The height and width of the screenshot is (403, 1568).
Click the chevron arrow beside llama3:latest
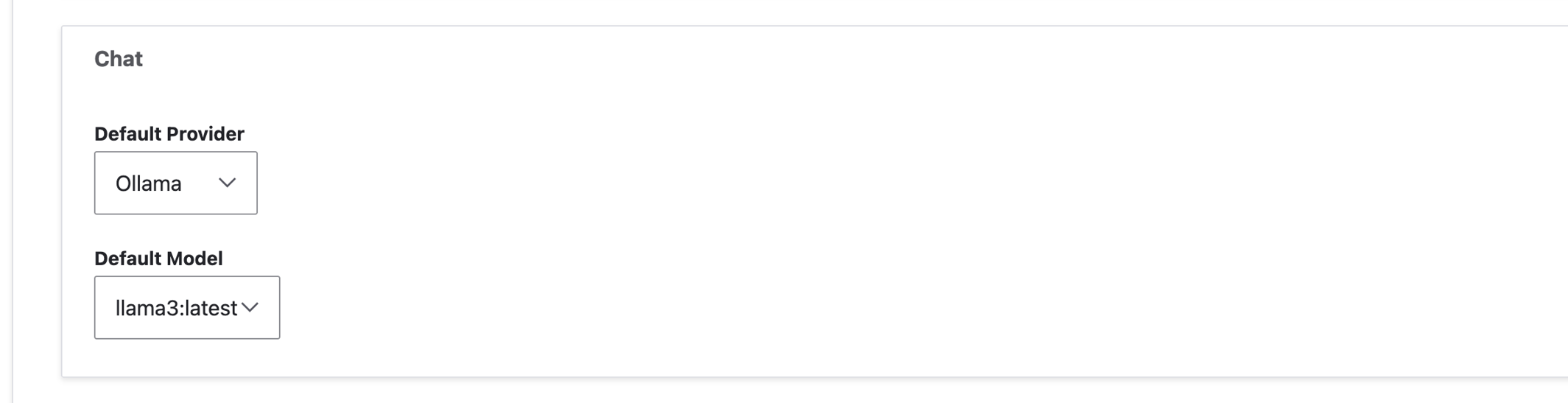point(250,307)
